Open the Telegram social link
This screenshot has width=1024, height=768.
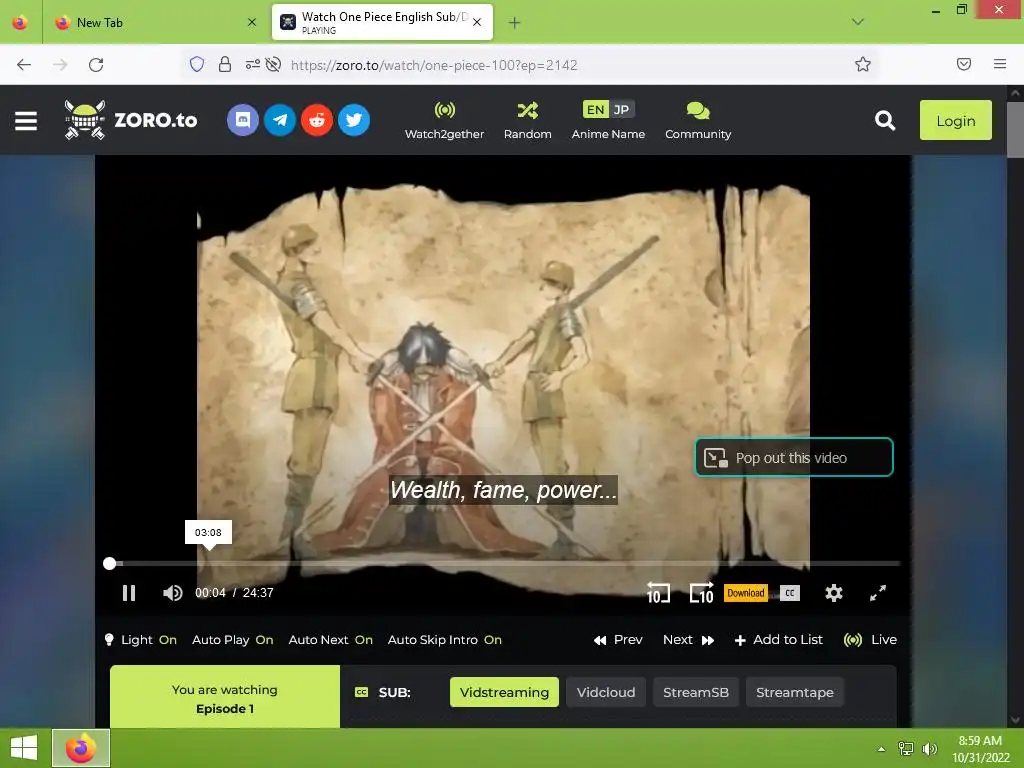[280, 120]
